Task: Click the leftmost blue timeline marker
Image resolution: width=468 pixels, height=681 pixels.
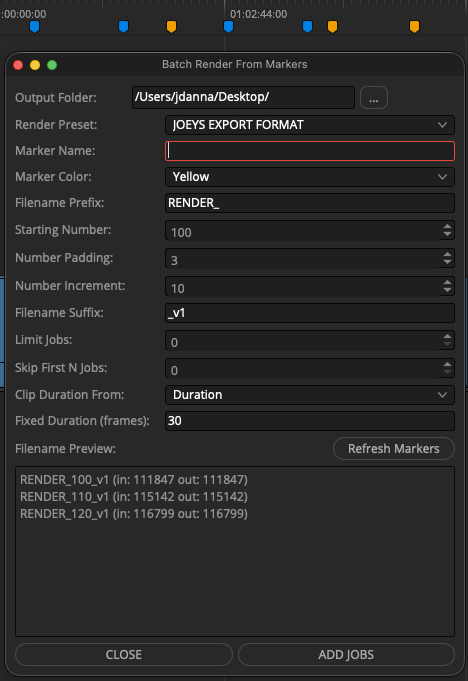Action: pos(34,26)
